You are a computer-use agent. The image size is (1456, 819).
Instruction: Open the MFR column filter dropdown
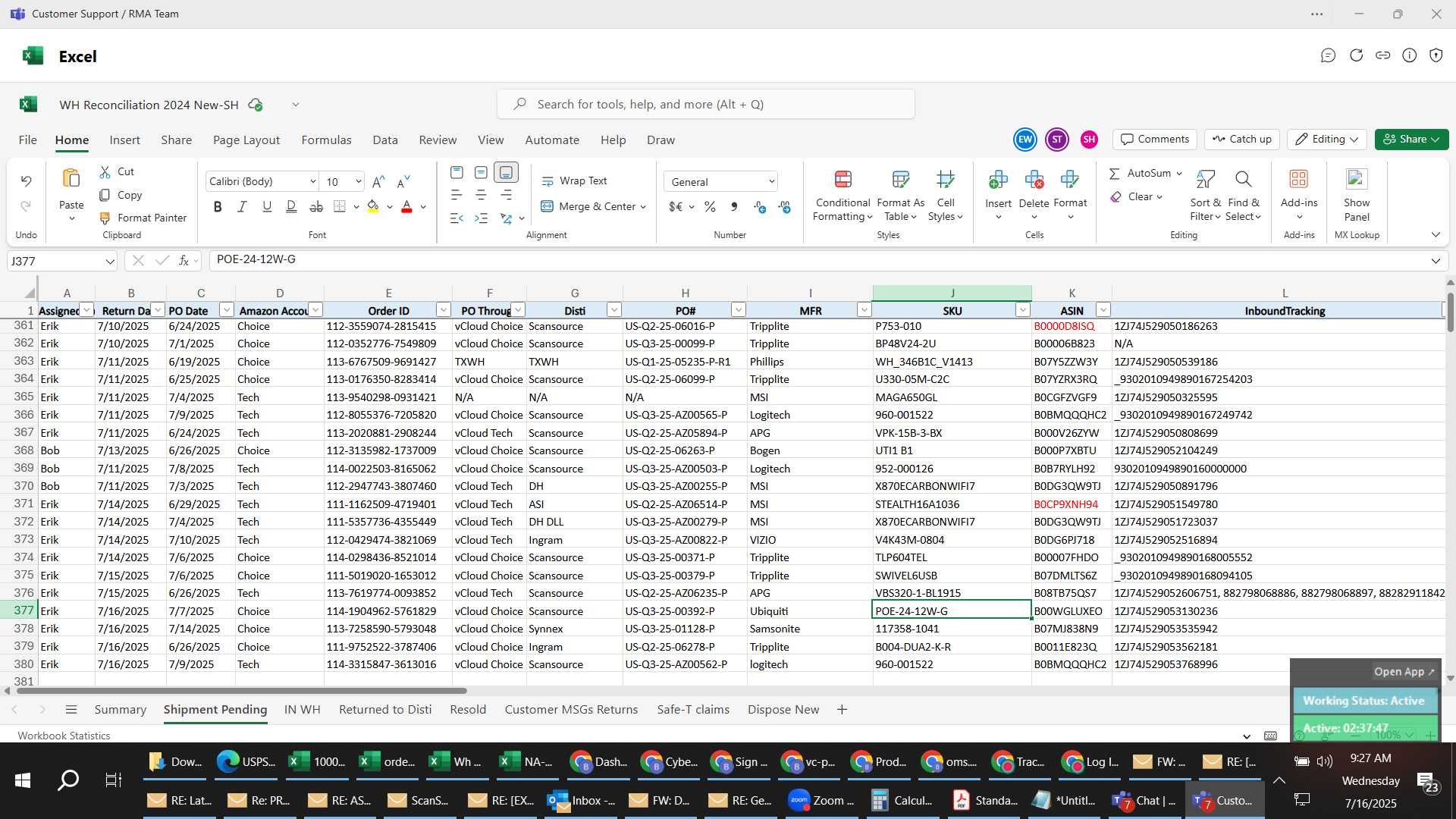[x=864, y=310]
